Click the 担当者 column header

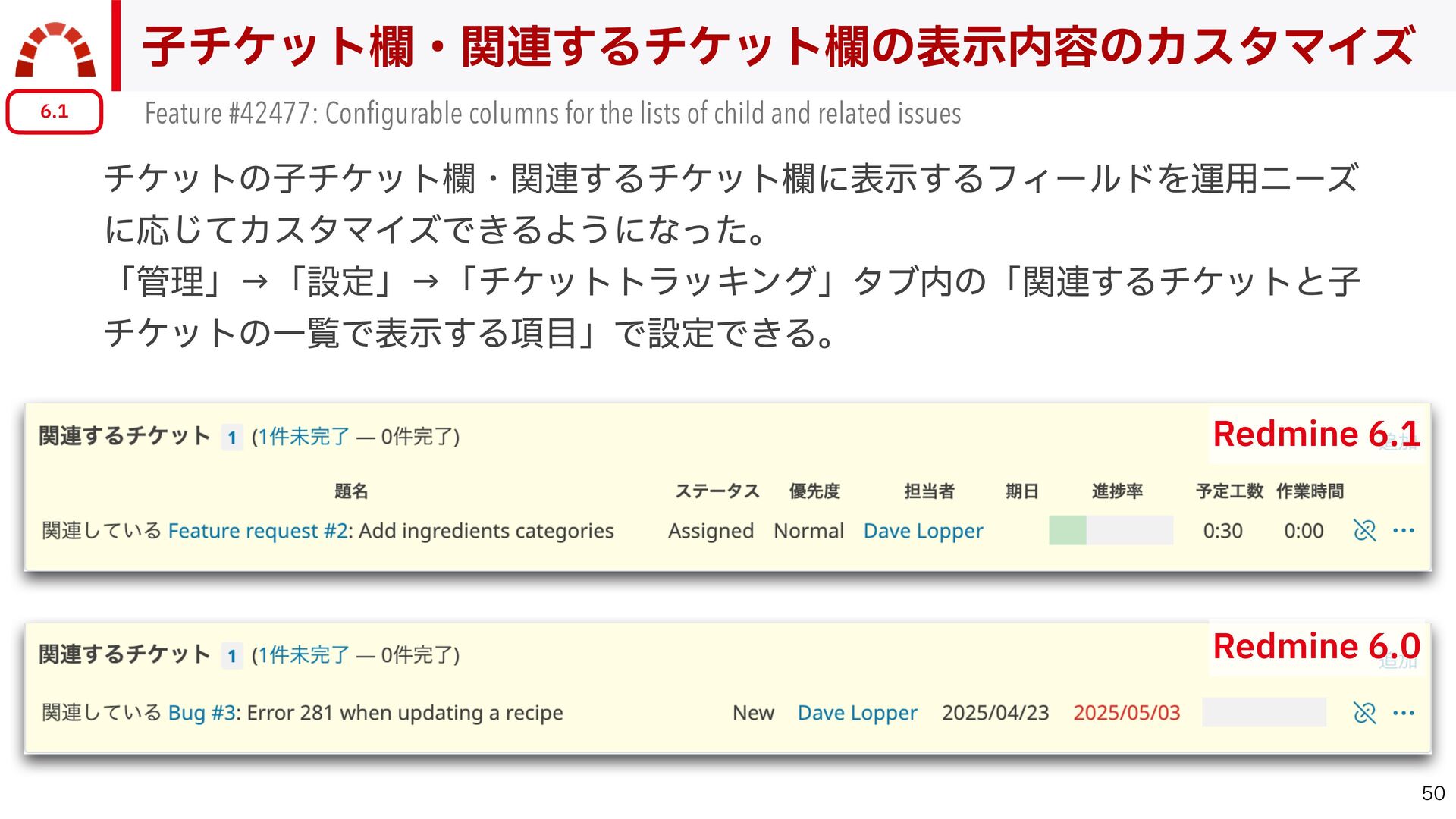point(929,491)
